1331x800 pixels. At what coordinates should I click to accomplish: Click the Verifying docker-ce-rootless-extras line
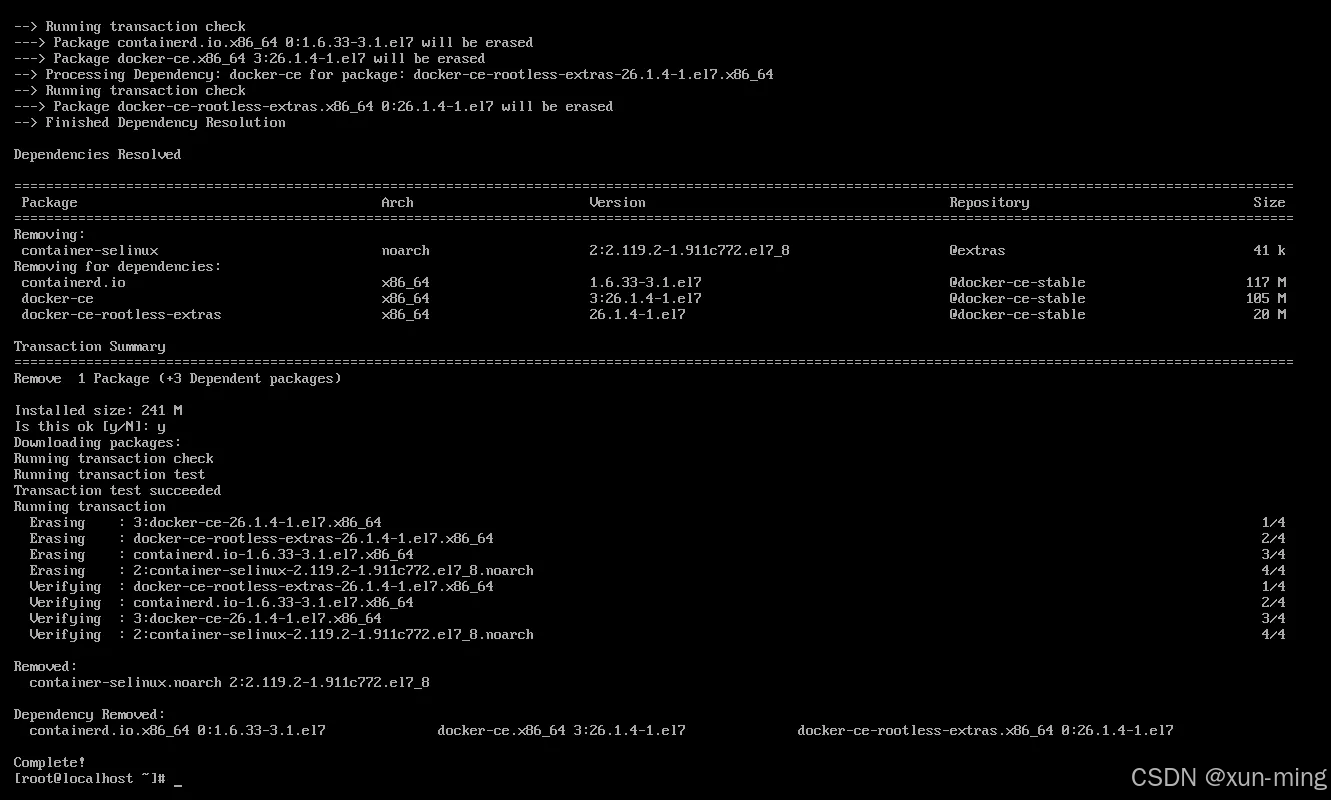(261, 586)
